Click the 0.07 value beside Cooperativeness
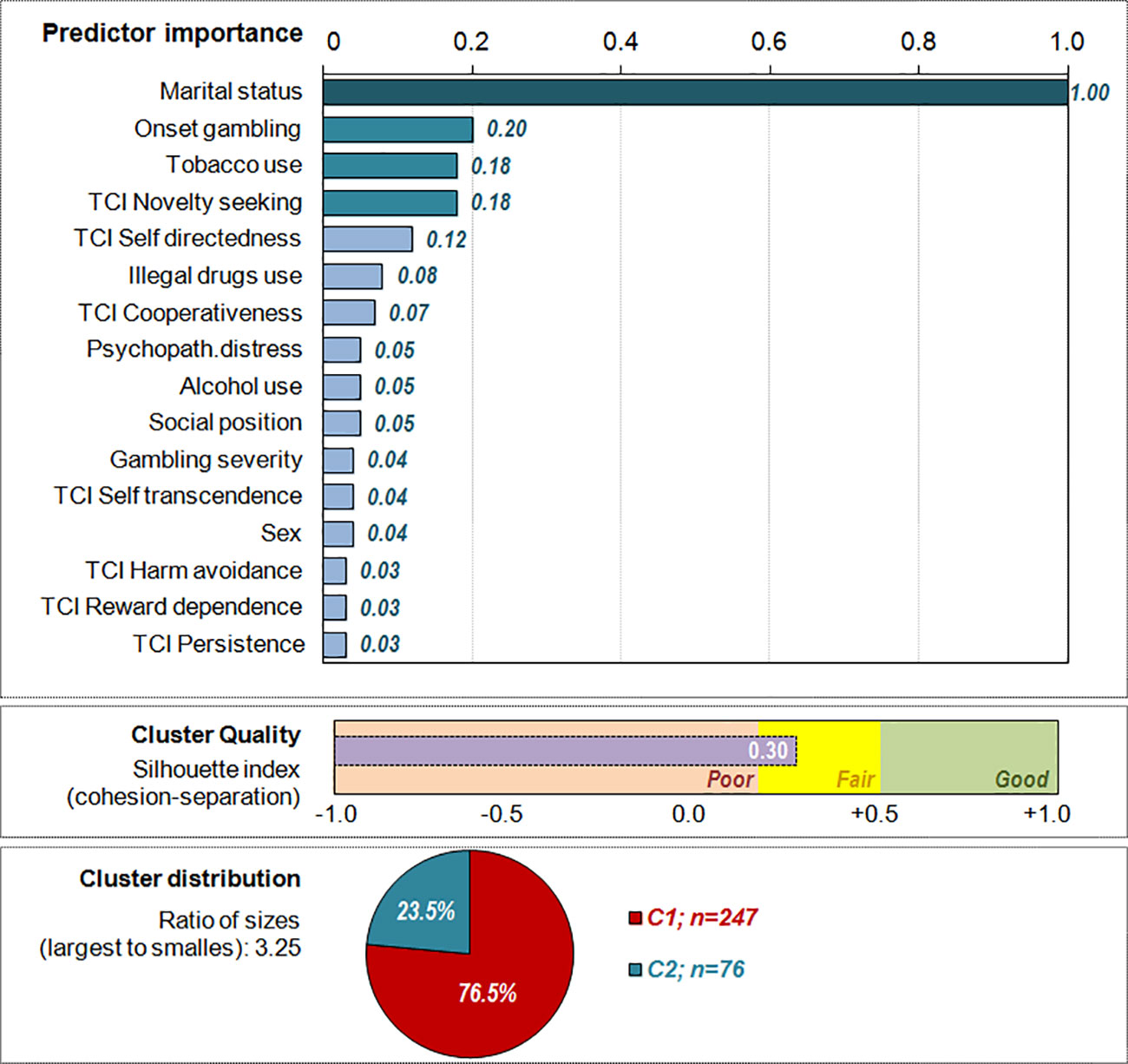Screen dimensions: 1128x1064 [x=409, y=313]
